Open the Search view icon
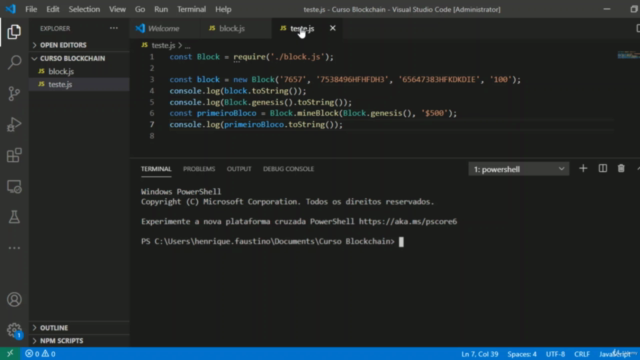Viewport: 640px width, 360px height. pos(14,62)
